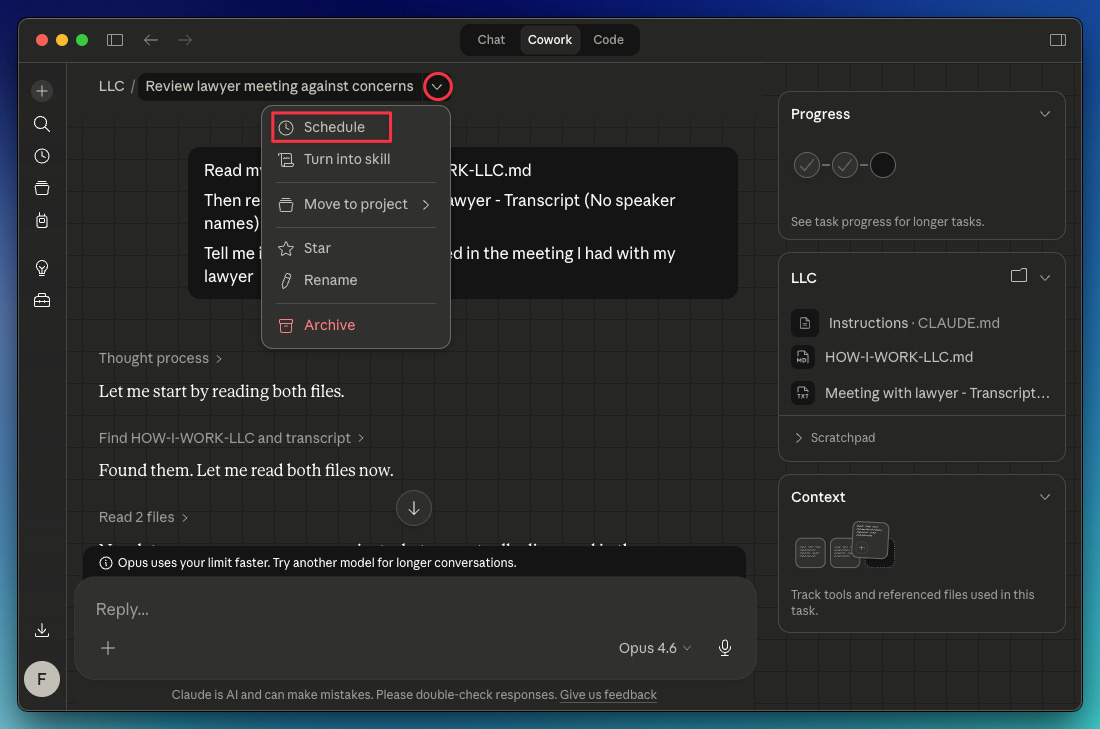Open the lightbulb ideas icon in sidebar

[42, 268]
